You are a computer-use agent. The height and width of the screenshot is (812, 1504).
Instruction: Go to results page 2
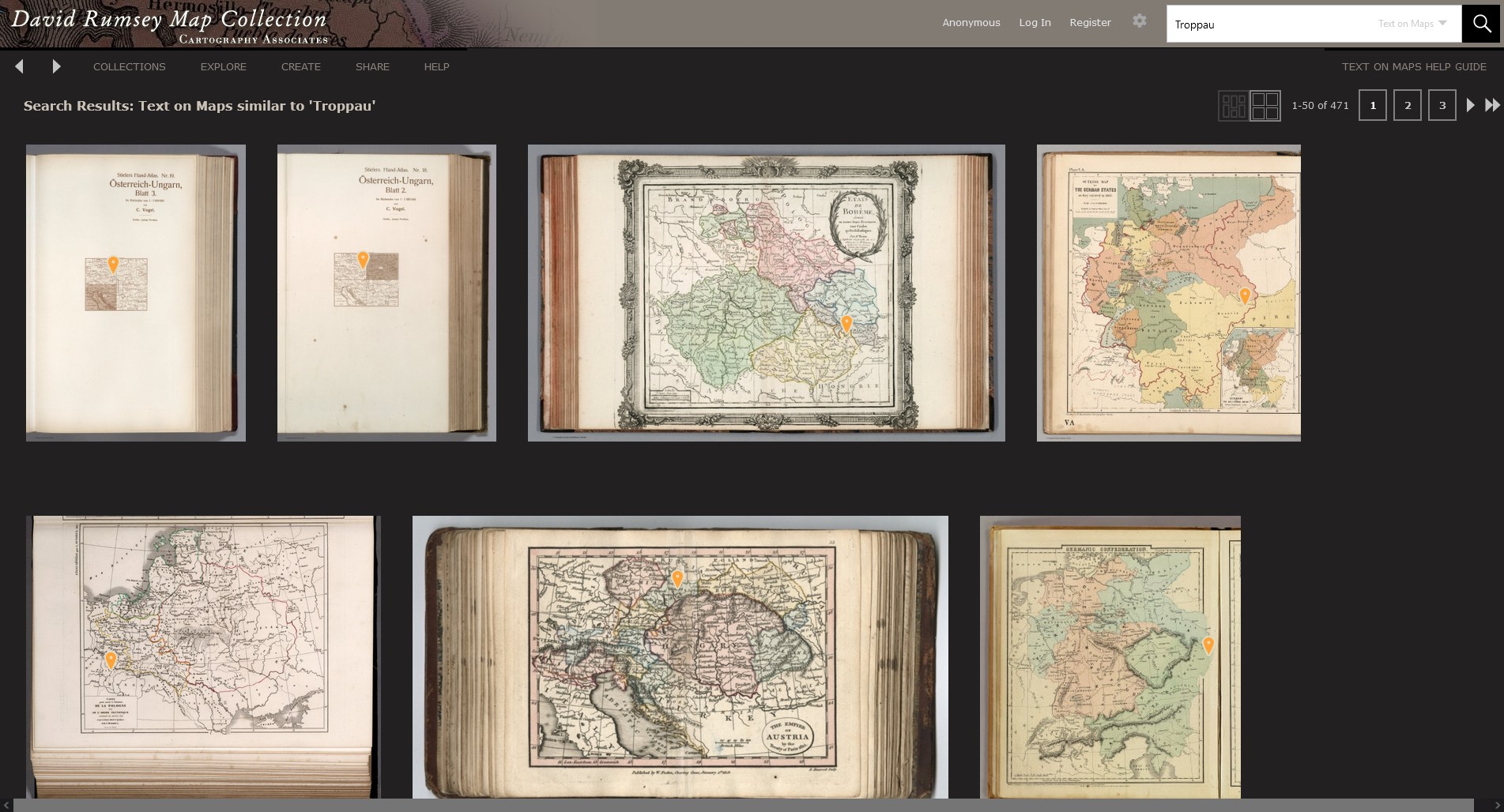coord(1408,105)
